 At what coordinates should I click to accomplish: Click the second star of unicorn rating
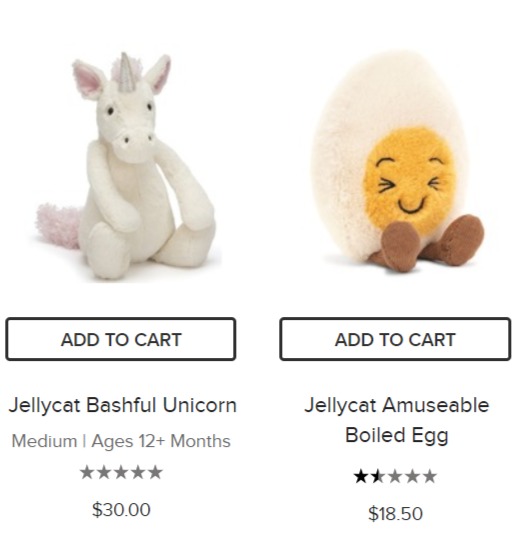tap(104, 473)
